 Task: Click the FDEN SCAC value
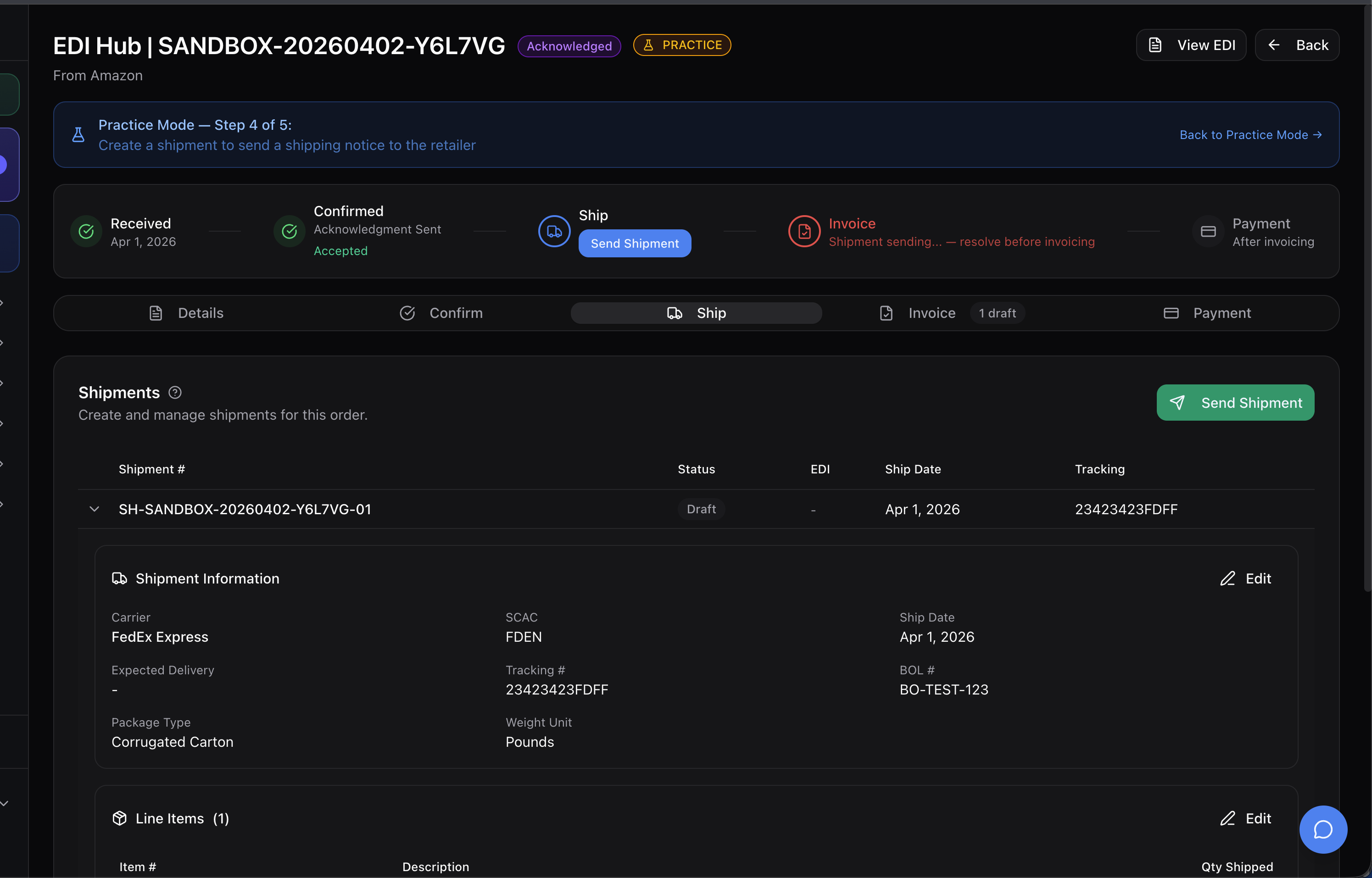coord(524,637)
